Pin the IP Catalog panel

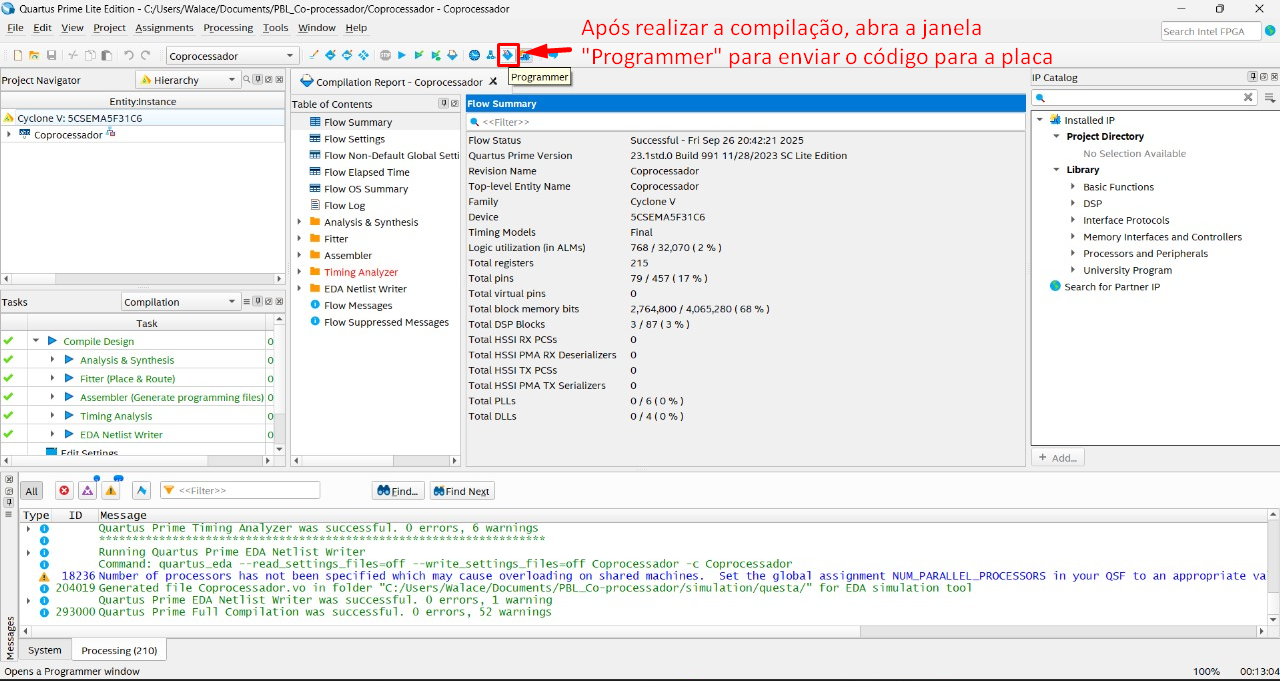pos(1252,77)
